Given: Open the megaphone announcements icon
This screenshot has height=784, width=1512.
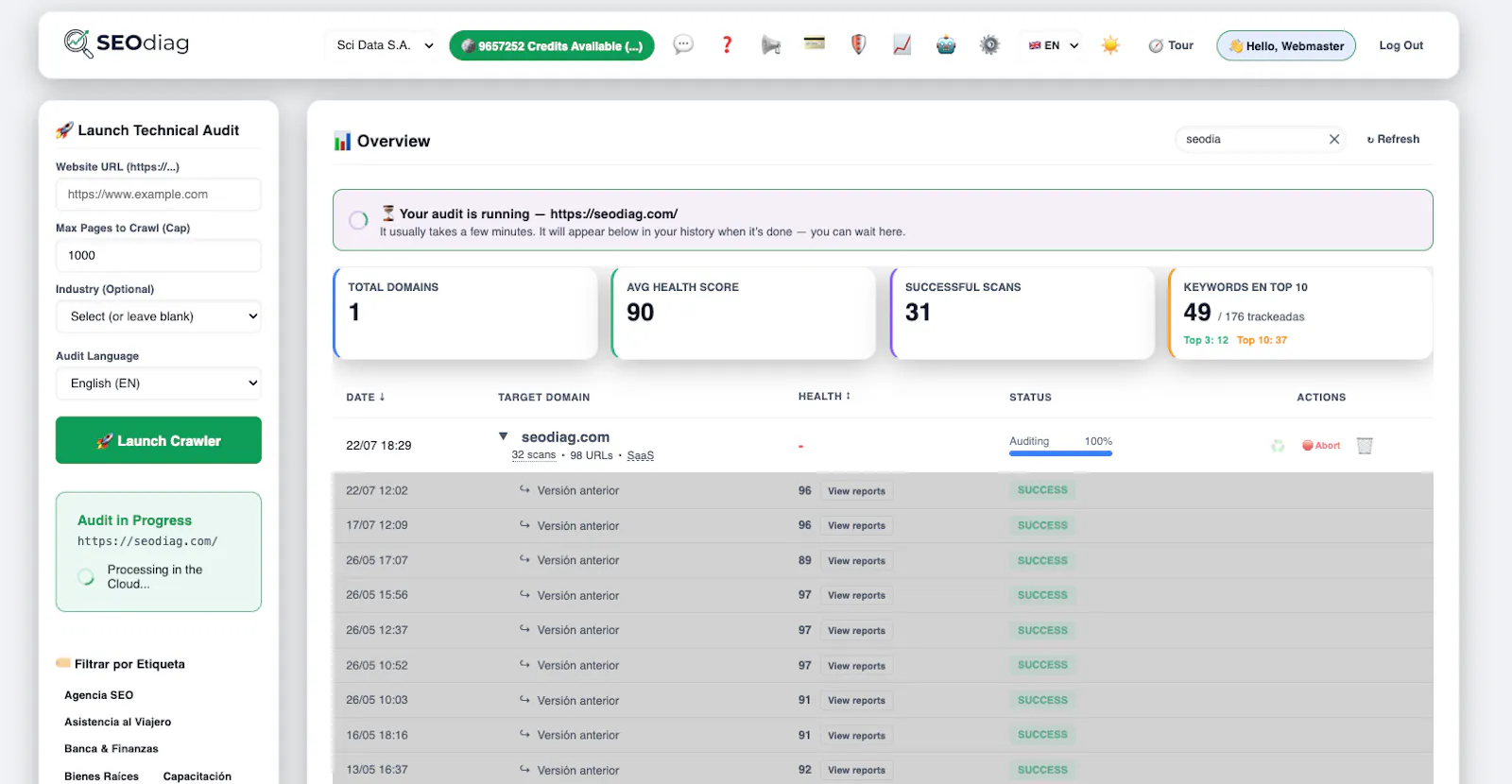Looking at the screenshot, I should click(x=771, y=44).
